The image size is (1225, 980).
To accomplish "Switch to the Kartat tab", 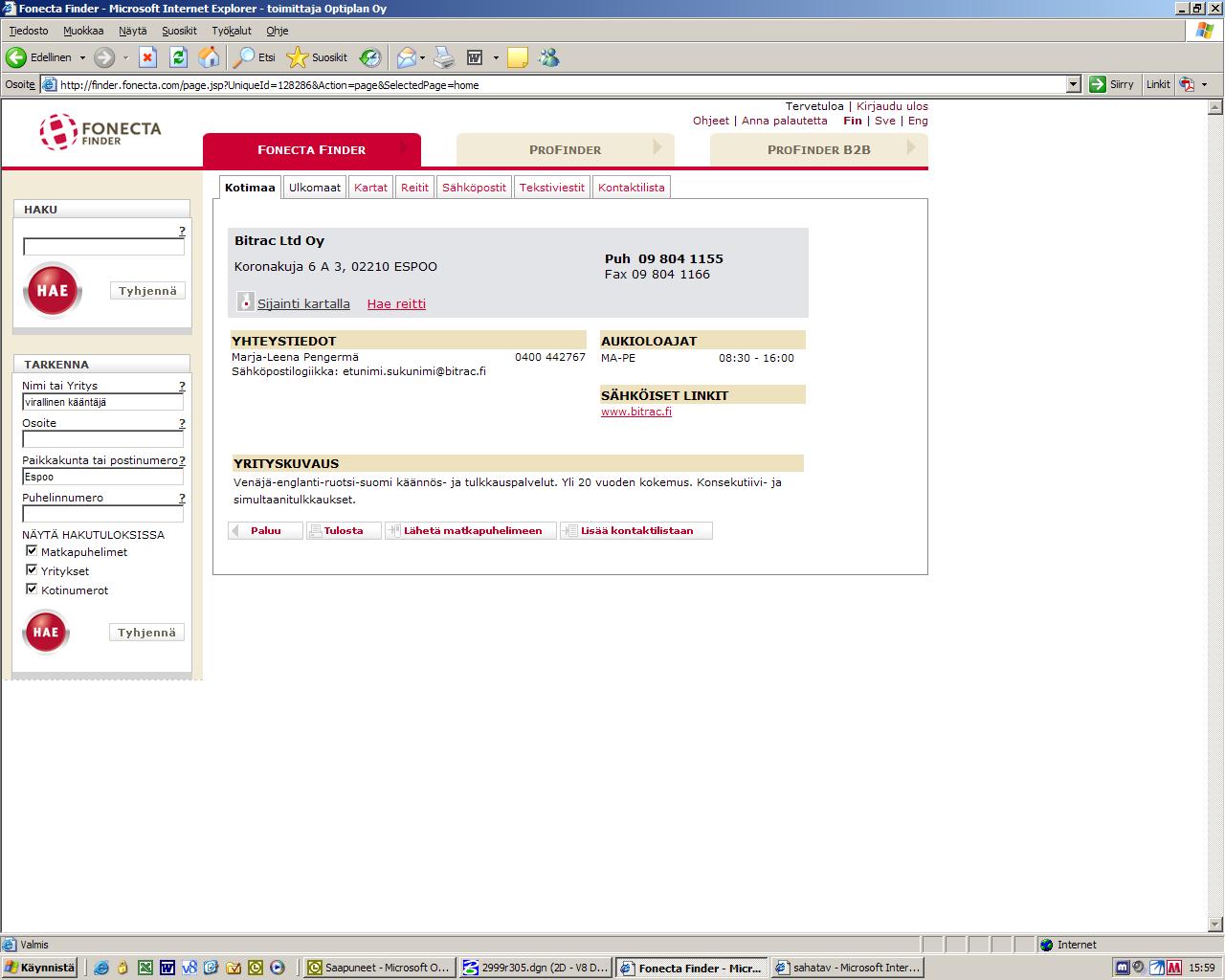I will click(x=370, y=188).
